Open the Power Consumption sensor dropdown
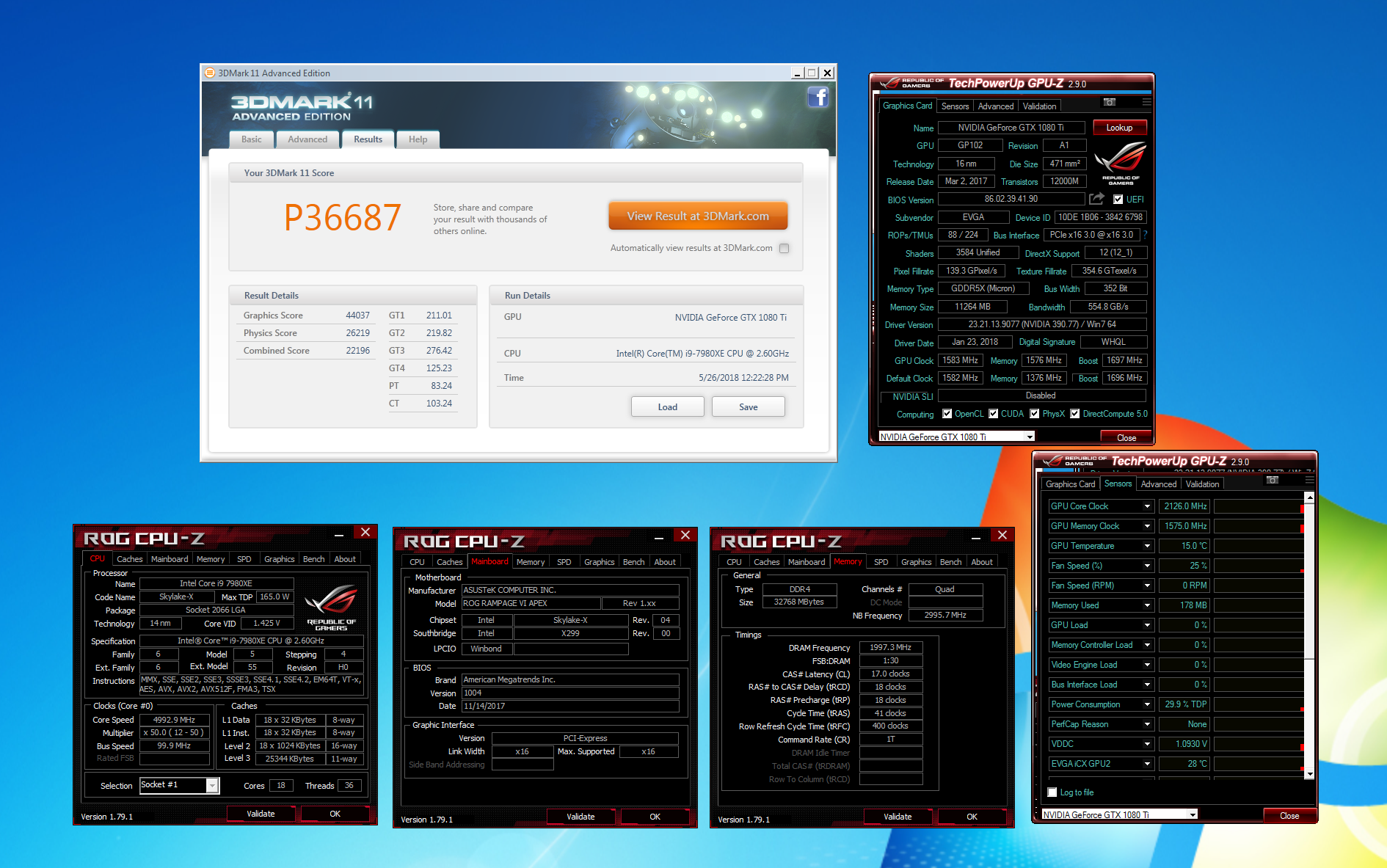Viewport: 1387px width, 868px height. pos(1147,704)
